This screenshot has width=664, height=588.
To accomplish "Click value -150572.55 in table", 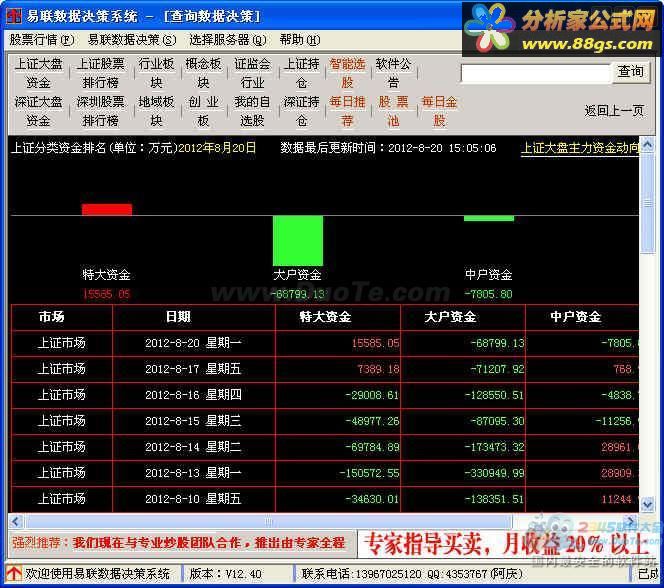I will point(369,473).
